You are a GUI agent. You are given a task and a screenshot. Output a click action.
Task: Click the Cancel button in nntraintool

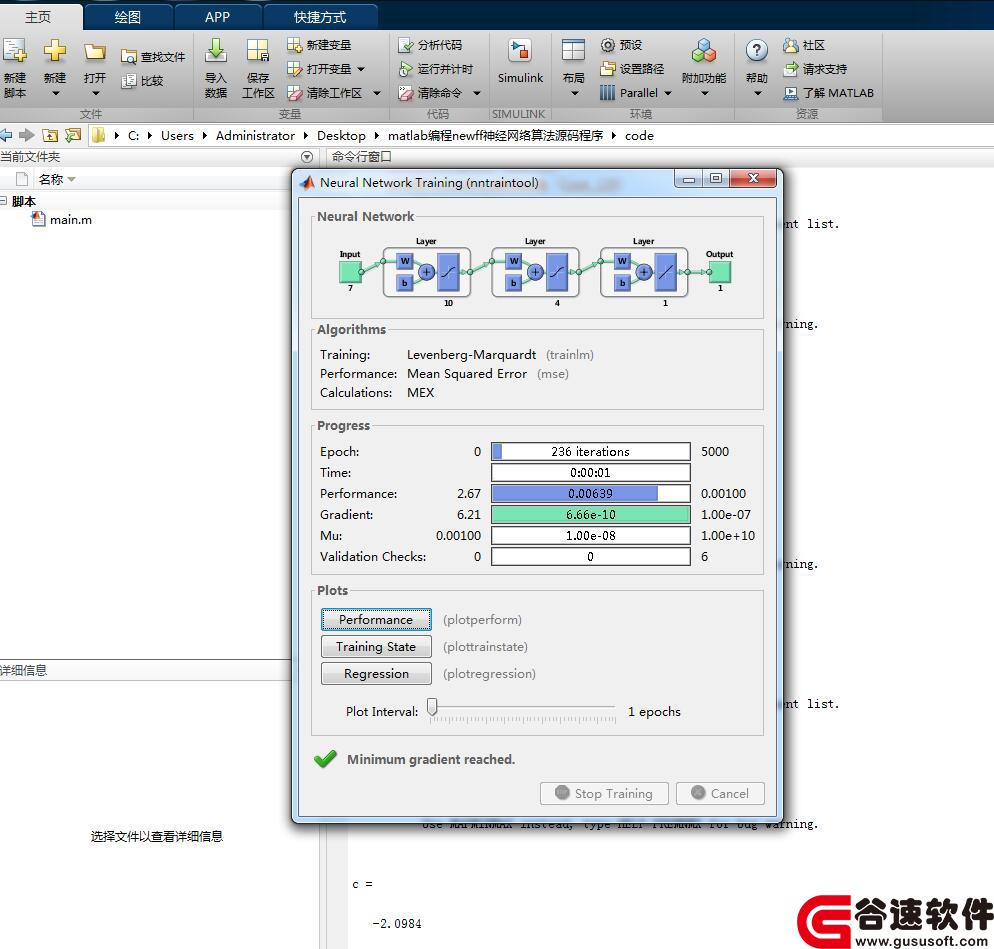coord(720,793)
